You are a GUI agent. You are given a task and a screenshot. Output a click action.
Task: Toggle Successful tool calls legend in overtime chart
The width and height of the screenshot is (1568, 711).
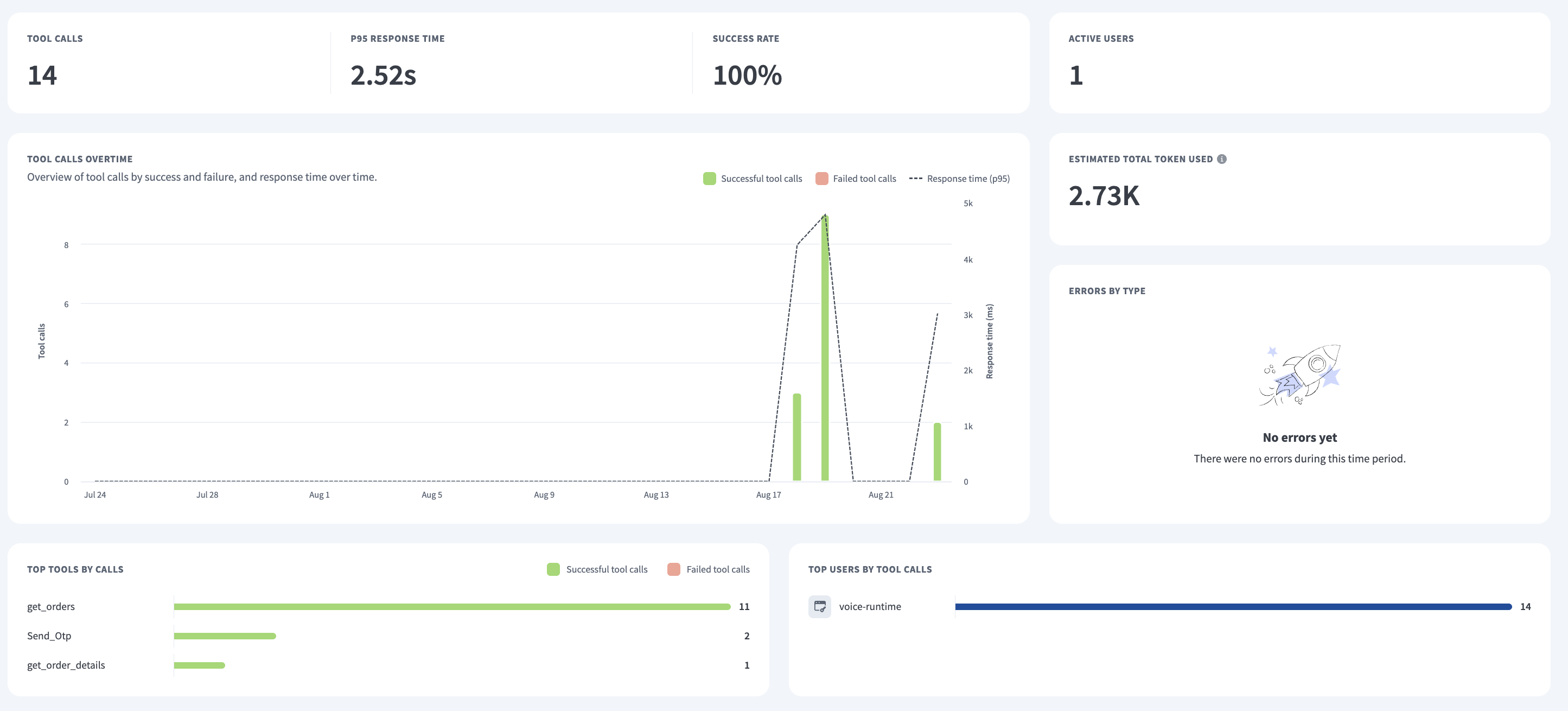click(753, 179)
